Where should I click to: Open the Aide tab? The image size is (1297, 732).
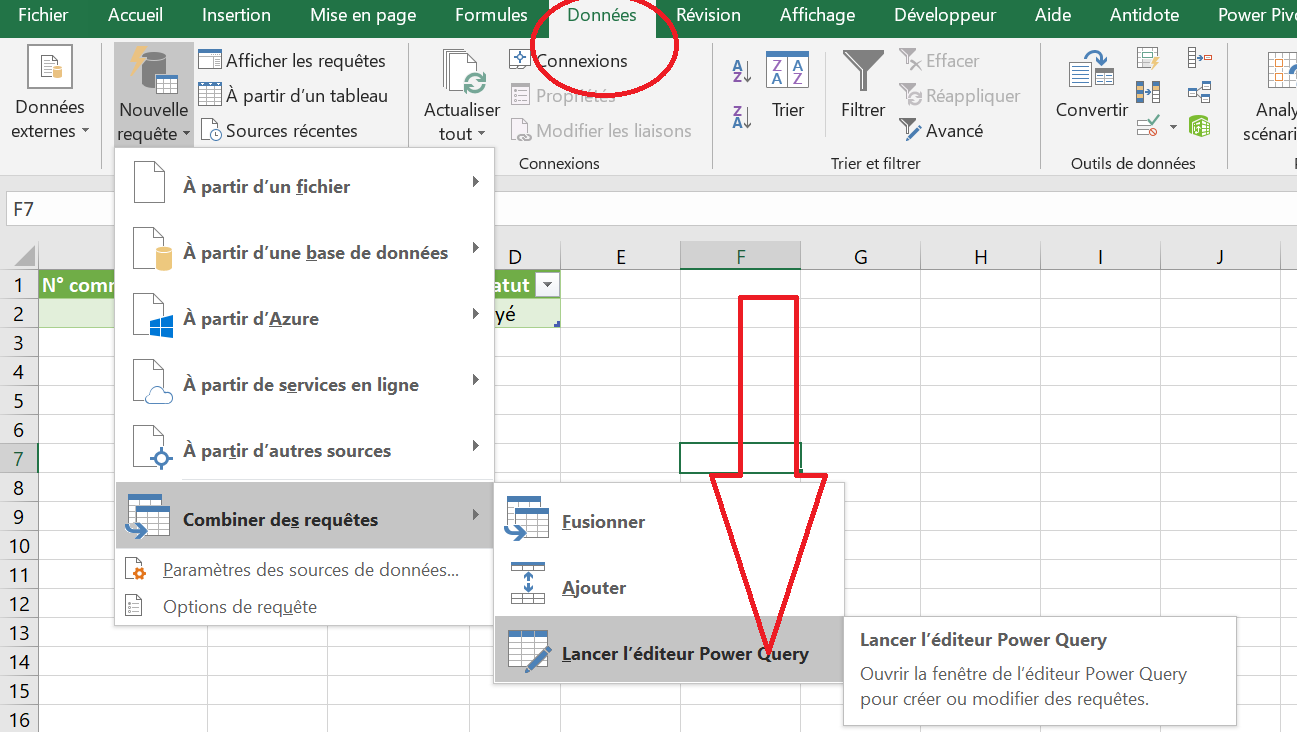[1053, 15]
